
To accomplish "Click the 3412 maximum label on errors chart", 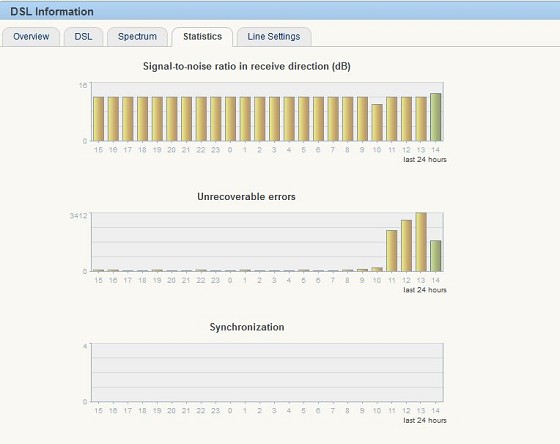I will pos(78,216).
